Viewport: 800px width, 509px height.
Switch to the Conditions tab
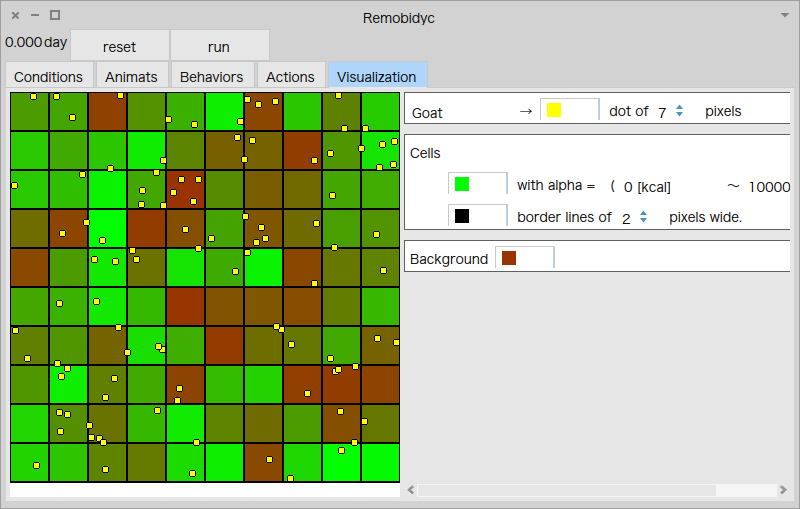(x=48, y=77)
